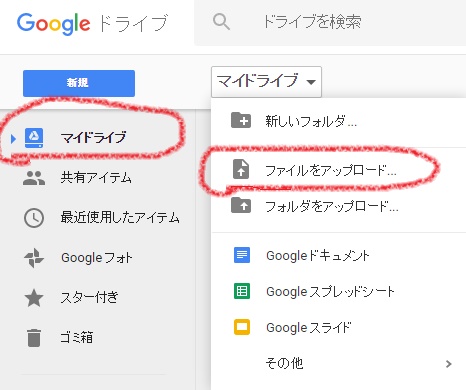Open the マイドライブ dropdown button

click(266, 82)
